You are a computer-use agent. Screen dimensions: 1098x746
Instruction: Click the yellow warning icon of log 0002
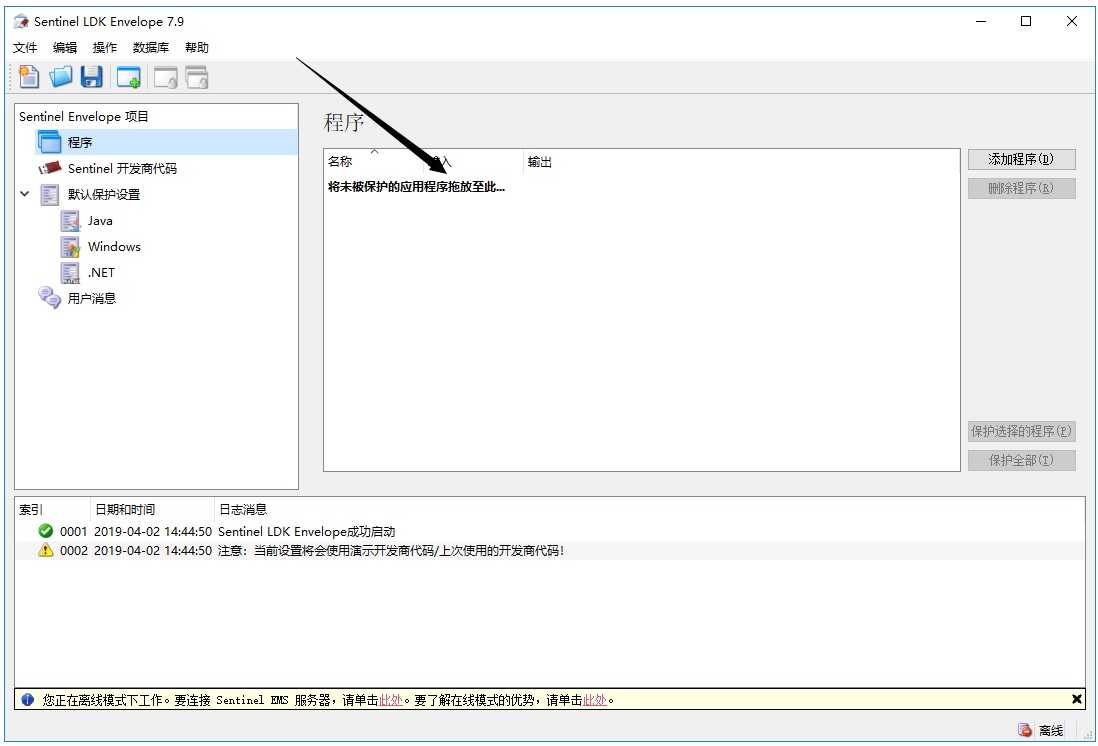pyautogui.click(x=46, y=550)
